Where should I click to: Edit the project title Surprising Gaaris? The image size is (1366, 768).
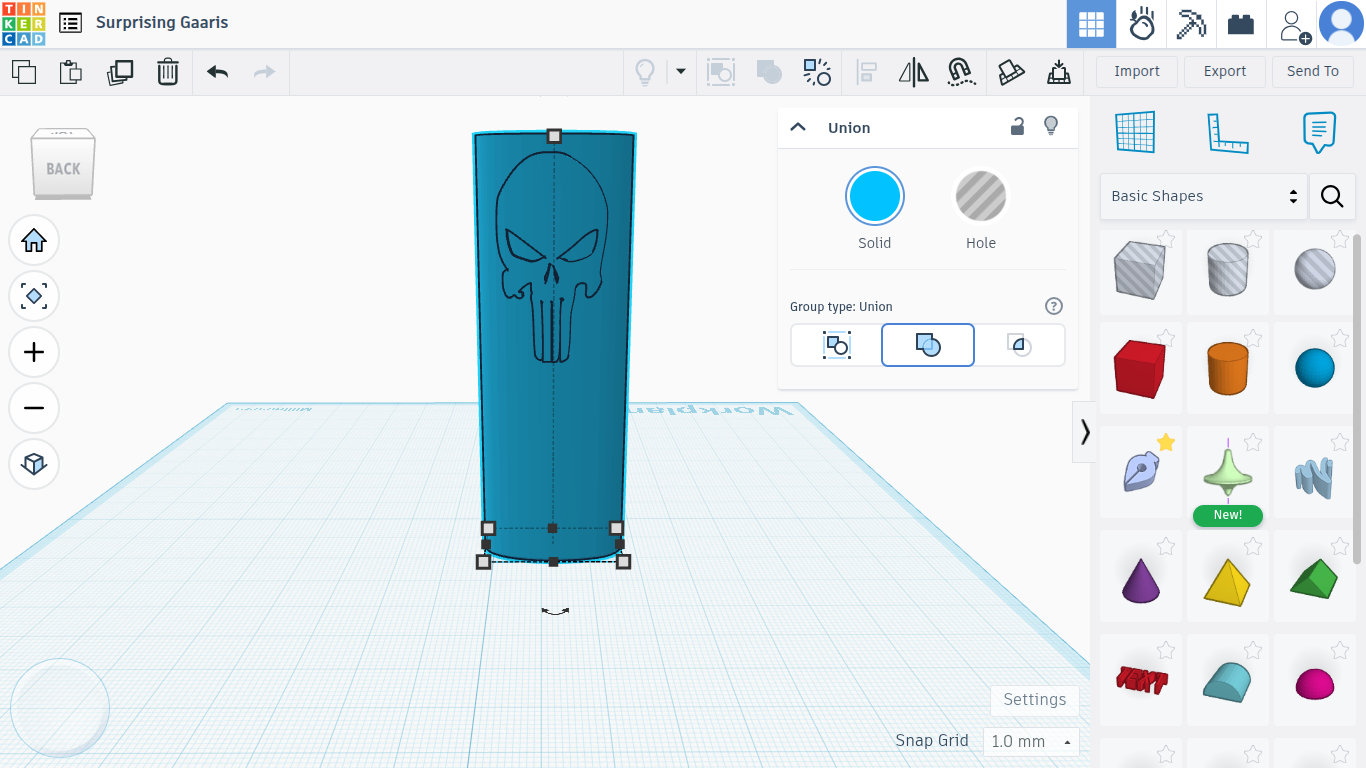tap(162, 22)
